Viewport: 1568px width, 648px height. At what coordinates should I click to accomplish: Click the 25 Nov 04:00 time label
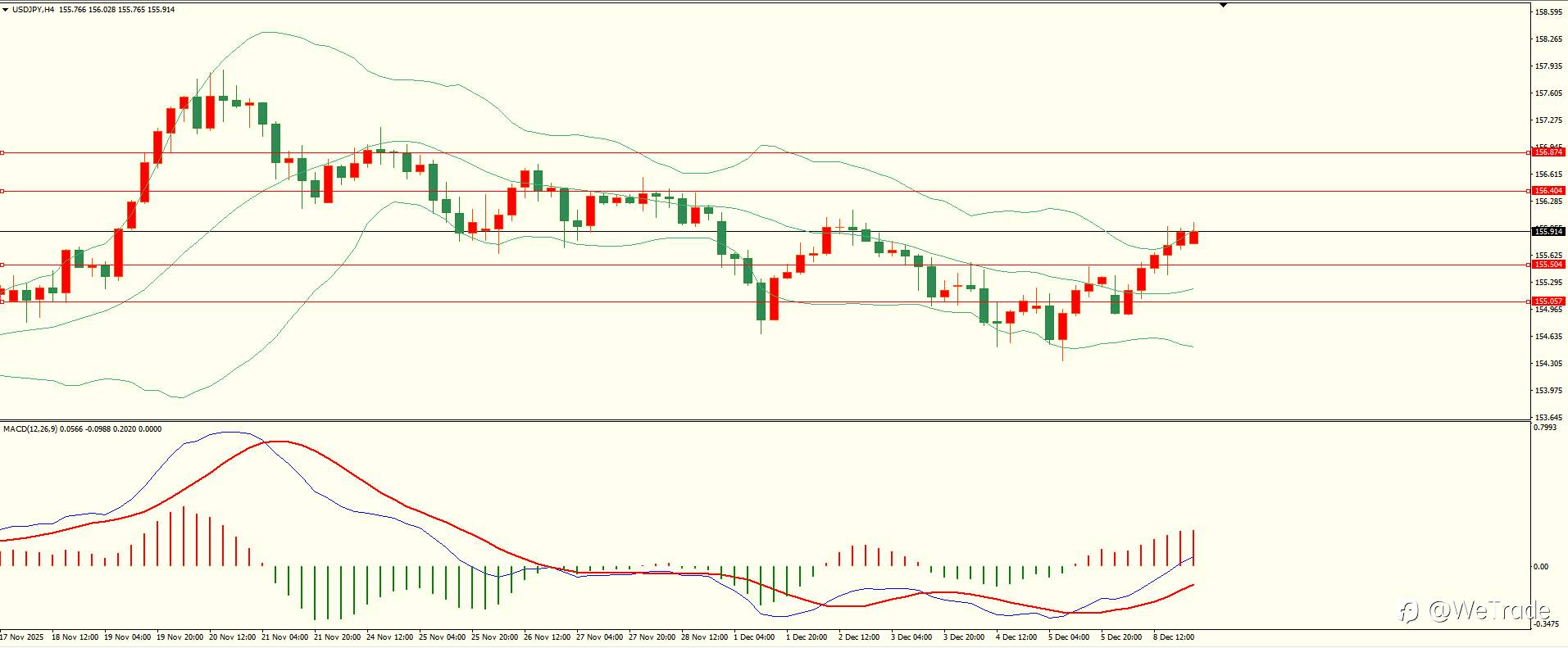(x=443, y=637)
